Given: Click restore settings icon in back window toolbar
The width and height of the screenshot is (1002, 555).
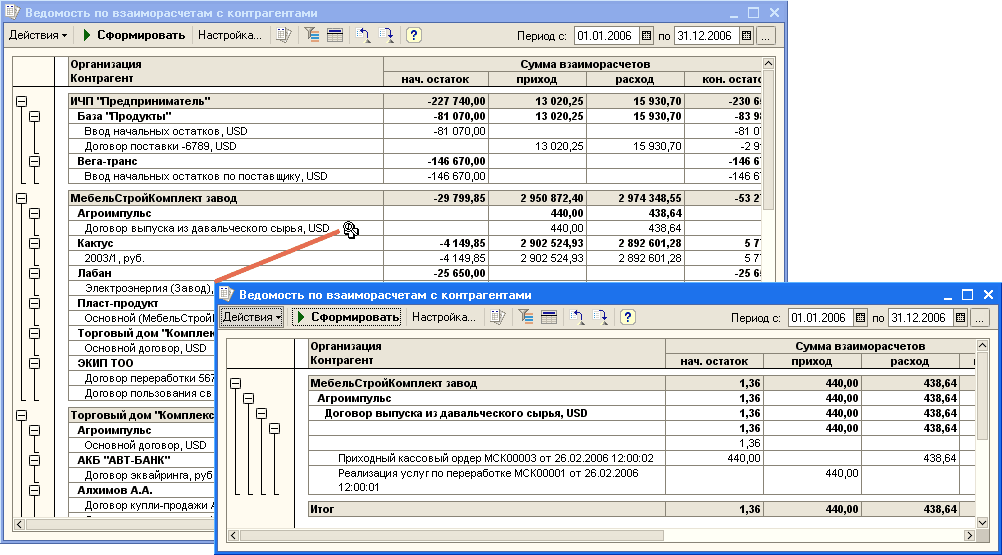Looking at the screenshot, I should click(x=363, y=35).
